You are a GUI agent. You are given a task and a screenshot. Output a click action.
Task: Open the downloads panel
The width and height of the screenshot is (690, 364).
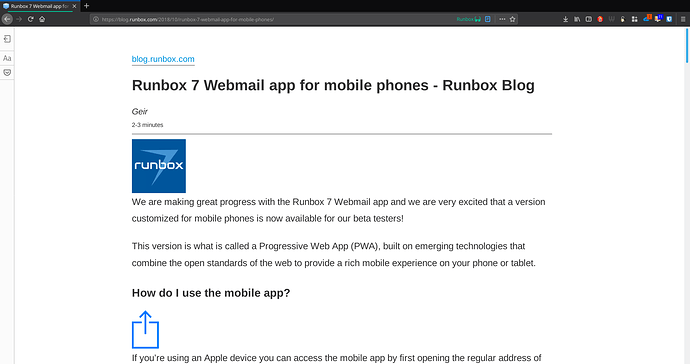[x=565, y=19]
